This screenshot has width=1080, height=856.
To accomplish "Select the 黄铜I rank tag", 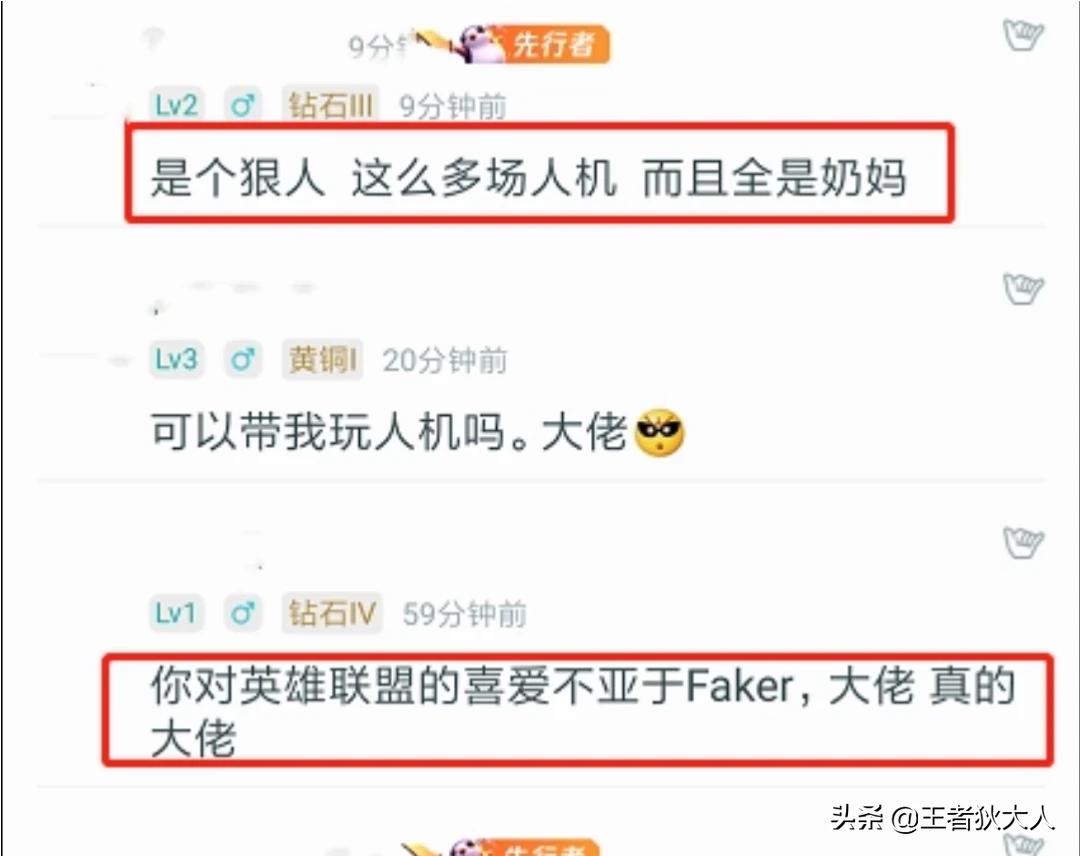I will 322,359.
